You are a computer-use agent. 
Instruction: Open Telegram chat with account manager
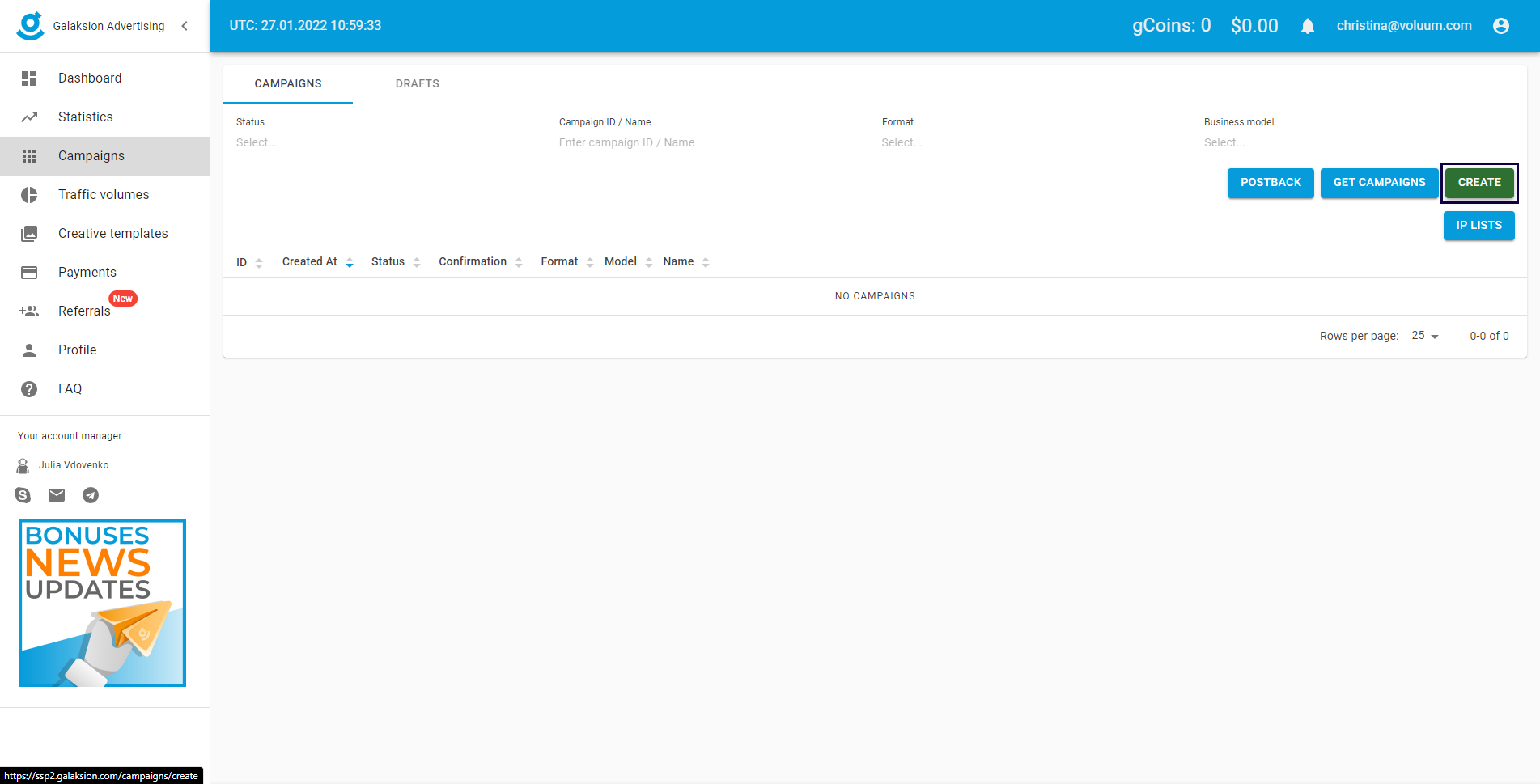pos(91,495)
